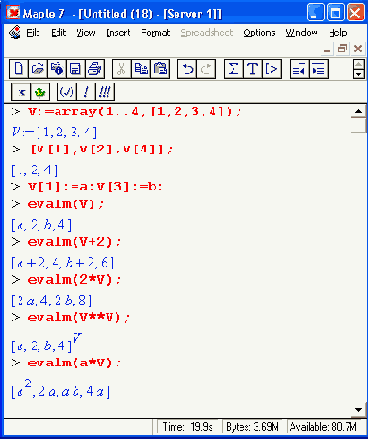The width and height of the screenshot is (368, 439).
Task: Open the Insert menu
Action: tap(118, 33)
